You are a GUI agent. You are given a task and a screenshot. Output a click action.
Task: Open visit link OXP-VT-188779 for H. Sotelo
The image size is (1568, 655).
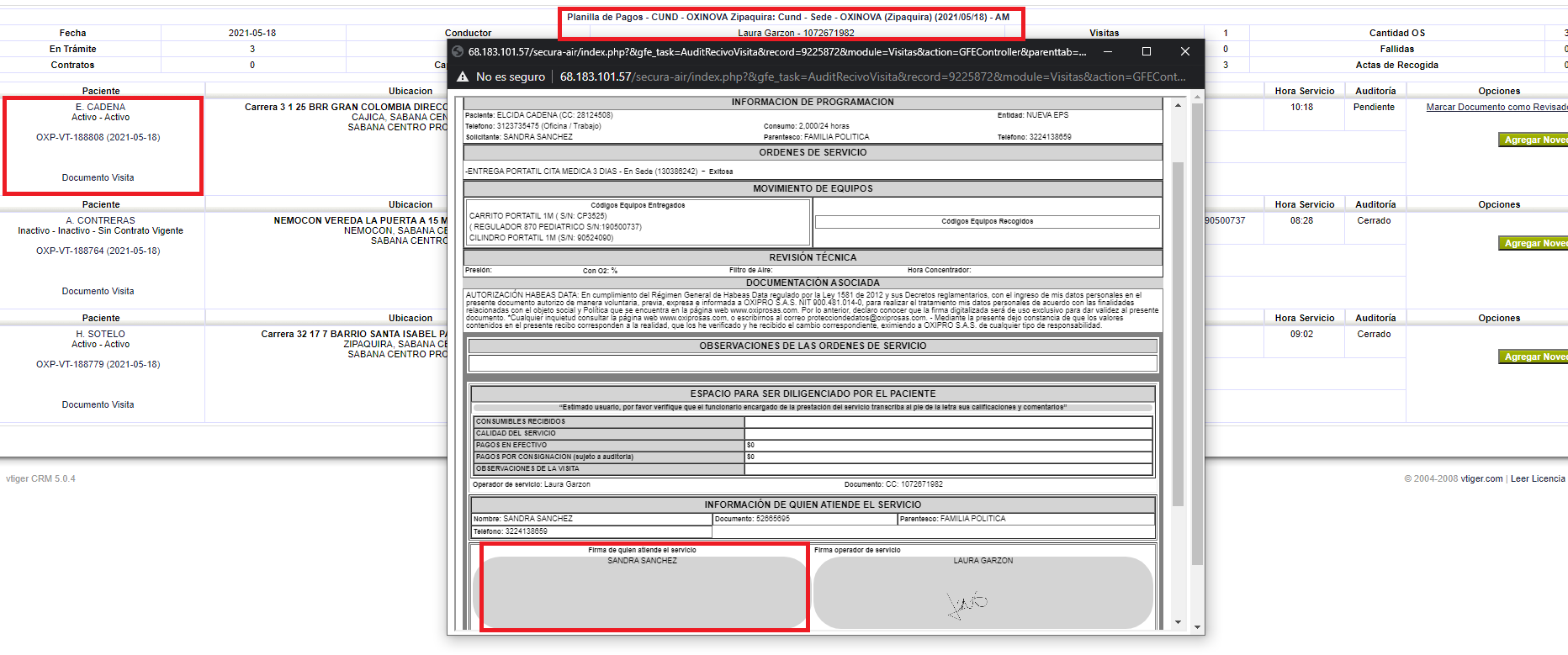coord(98,364)
